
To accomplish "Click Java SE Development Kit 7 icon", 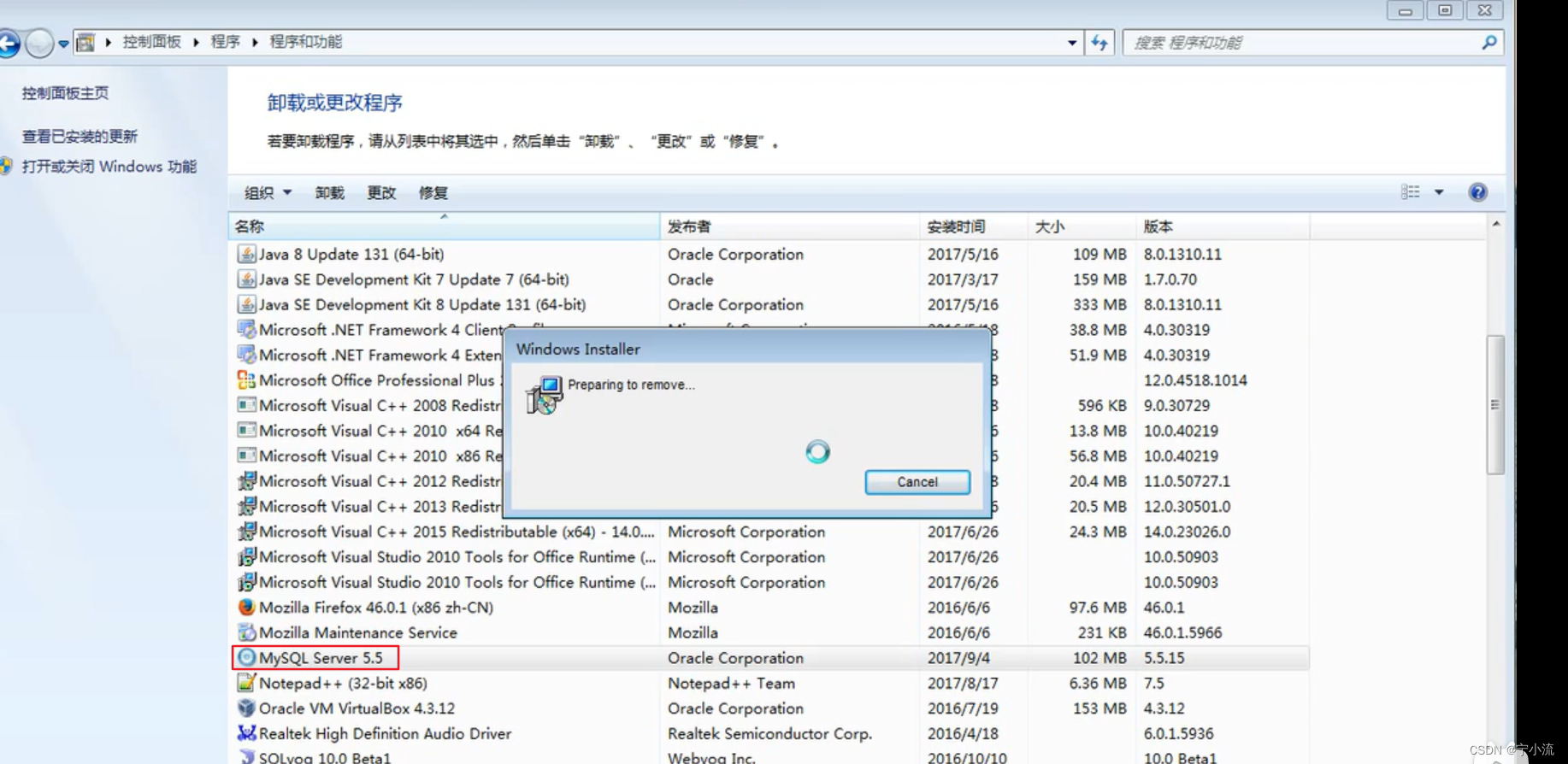I will (246, 279).
